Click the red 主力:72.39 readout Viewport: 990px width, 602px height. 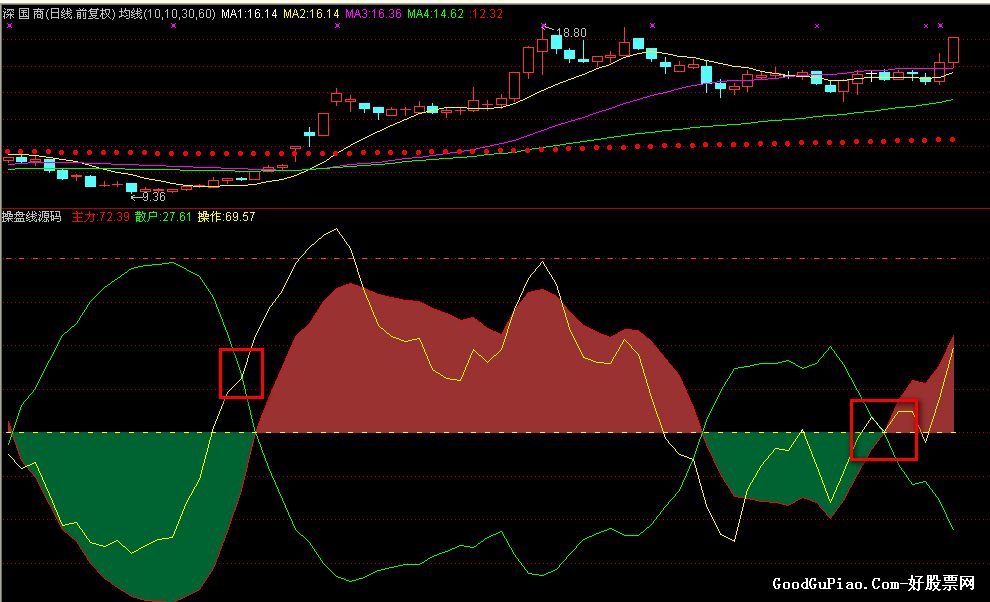pyautogui.click(x=100, y=217)
